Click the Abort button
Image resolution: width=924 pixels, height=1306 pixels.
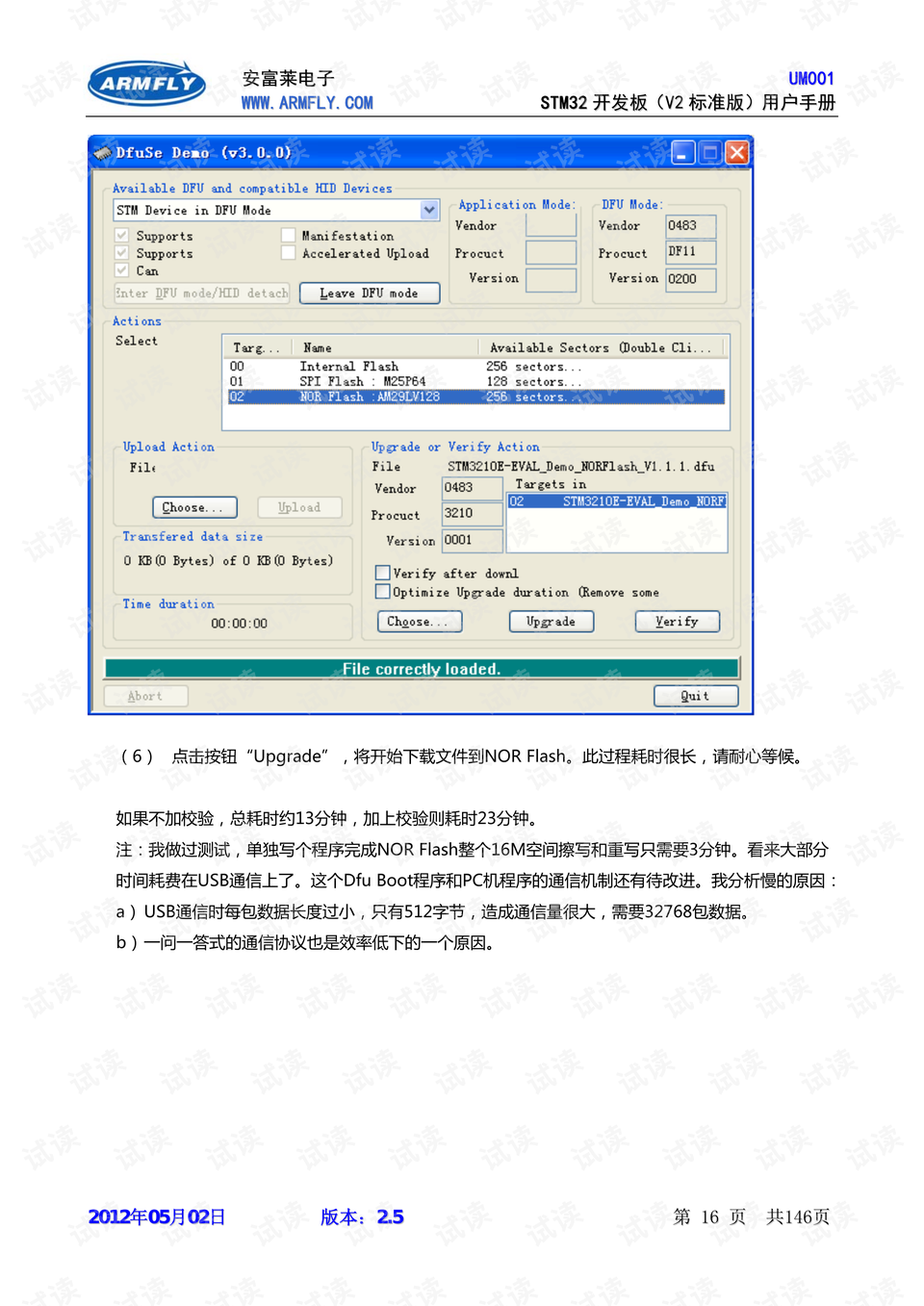click(145, 696)
